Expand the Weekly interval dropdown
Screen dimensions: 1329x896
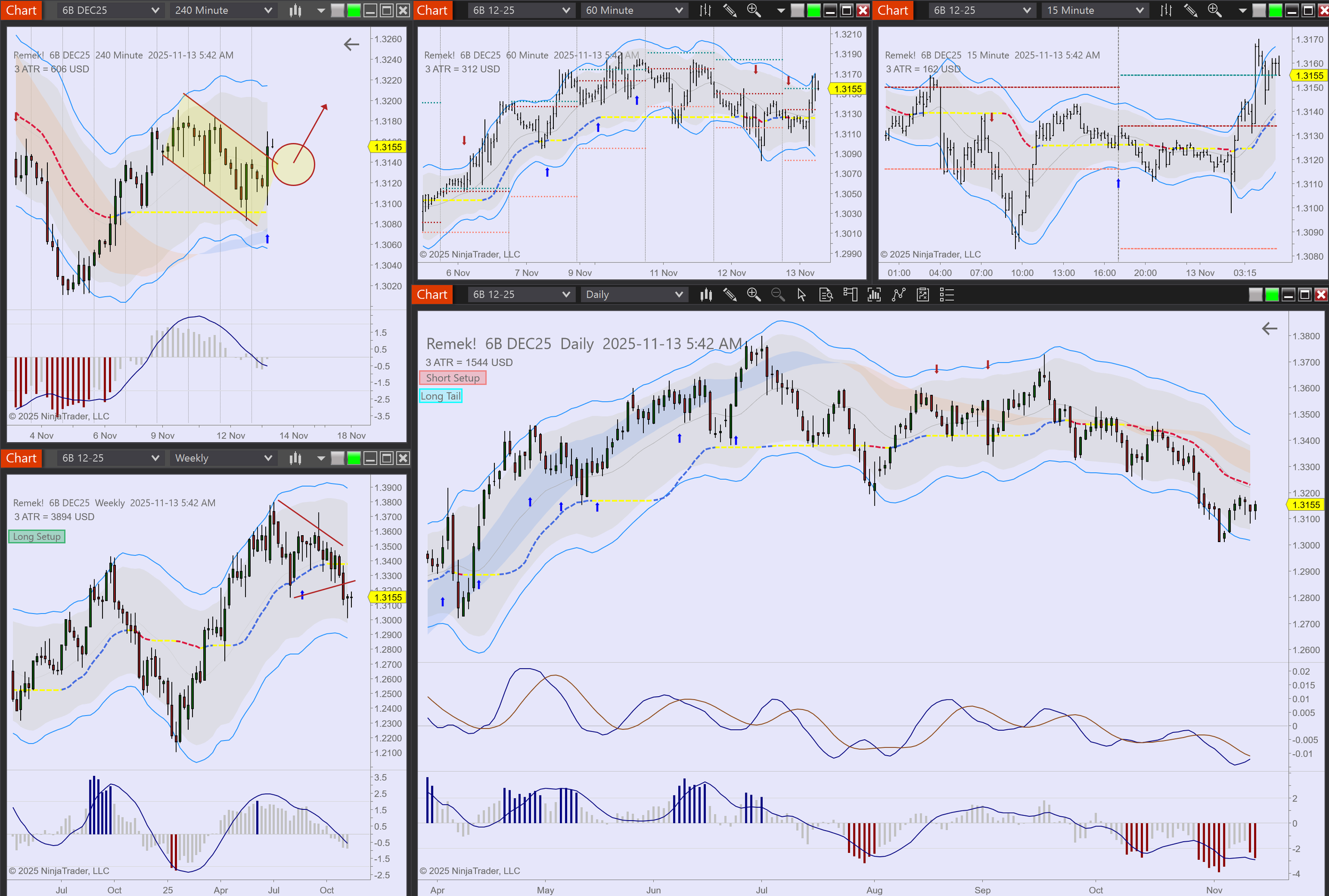(x=222, y=458)
